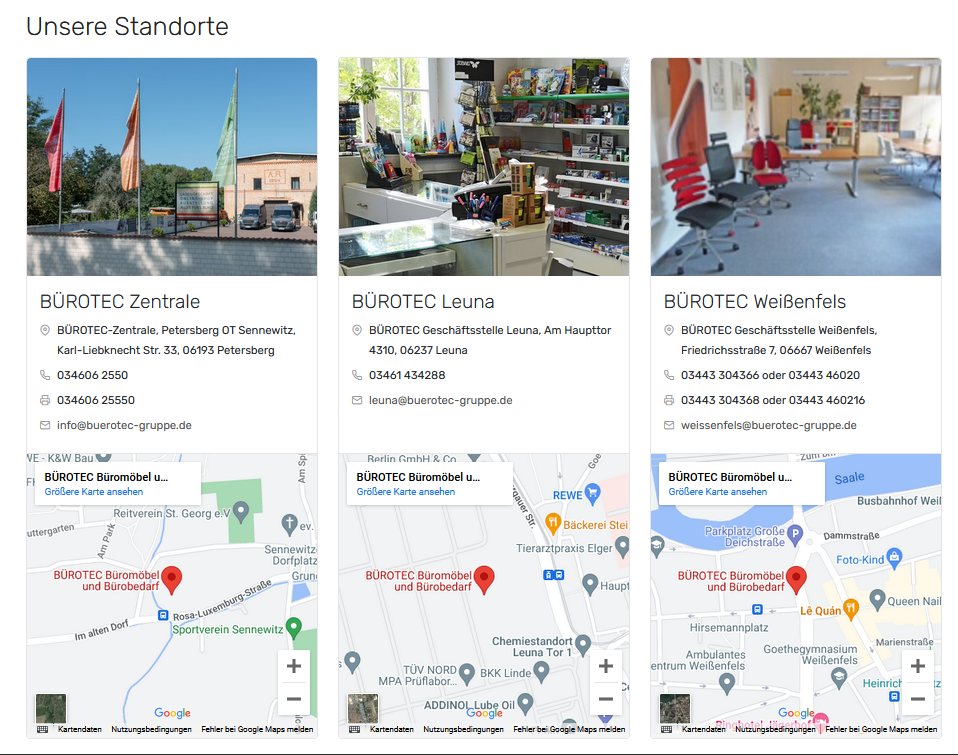Open 'Größere Karte ansehen' for Zentrale map
The image size is (958, 755).
point(94,492)
